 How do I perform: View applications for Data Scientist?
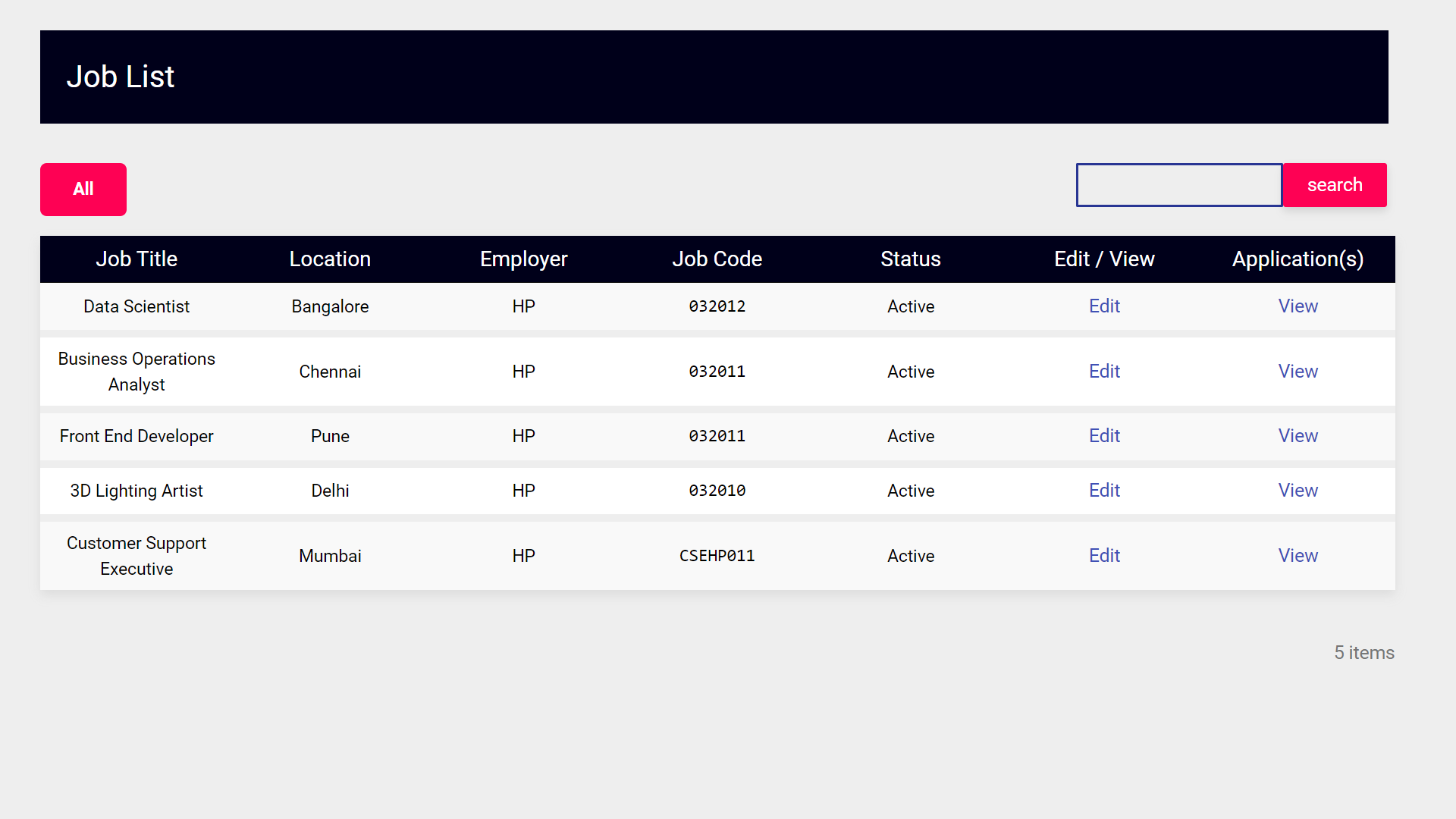(1298, 306)
